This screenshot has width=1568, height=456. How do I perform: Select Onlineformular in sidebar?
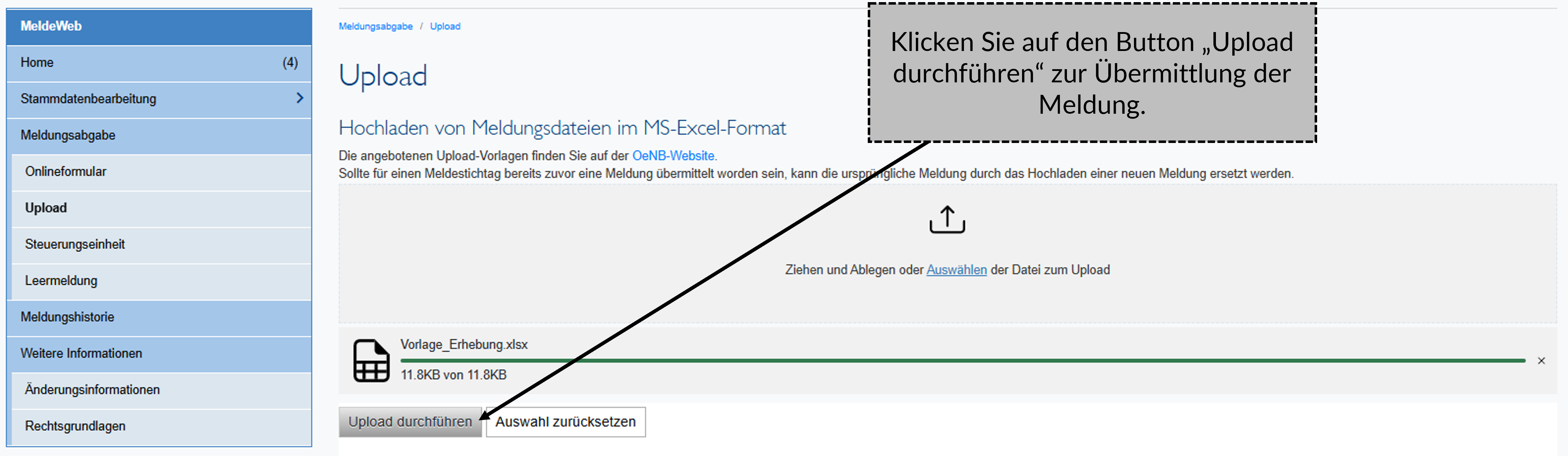coord(66,172)
